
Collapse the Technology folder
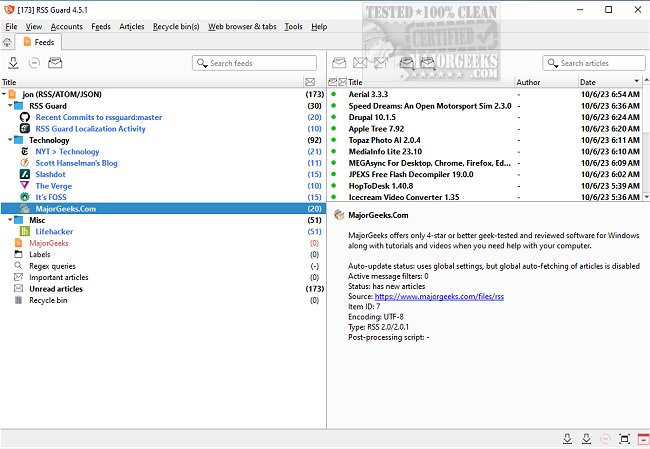(x=10, y=140)
